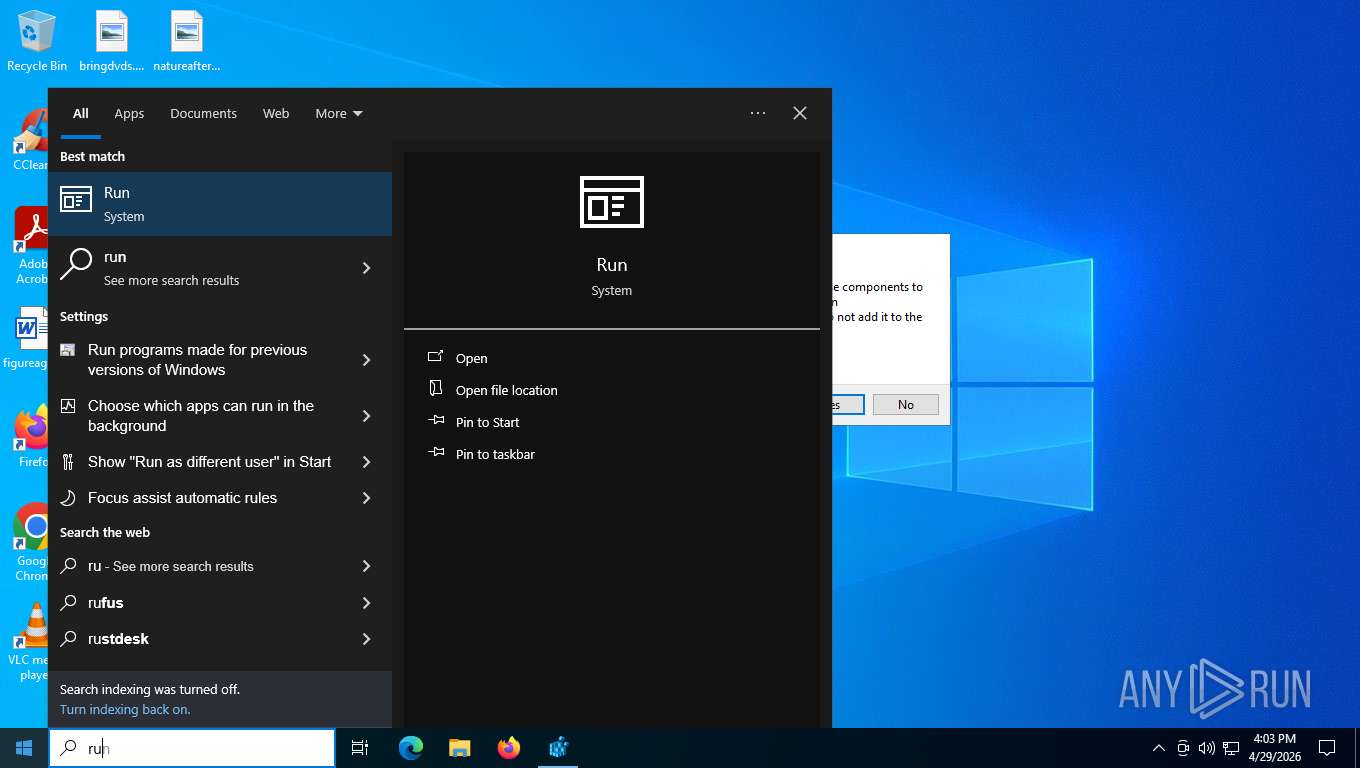This screenshot has width=1360, height=768.
Task: Click search icon next to rustdesk suggestion
Action: tap(68, 639)
